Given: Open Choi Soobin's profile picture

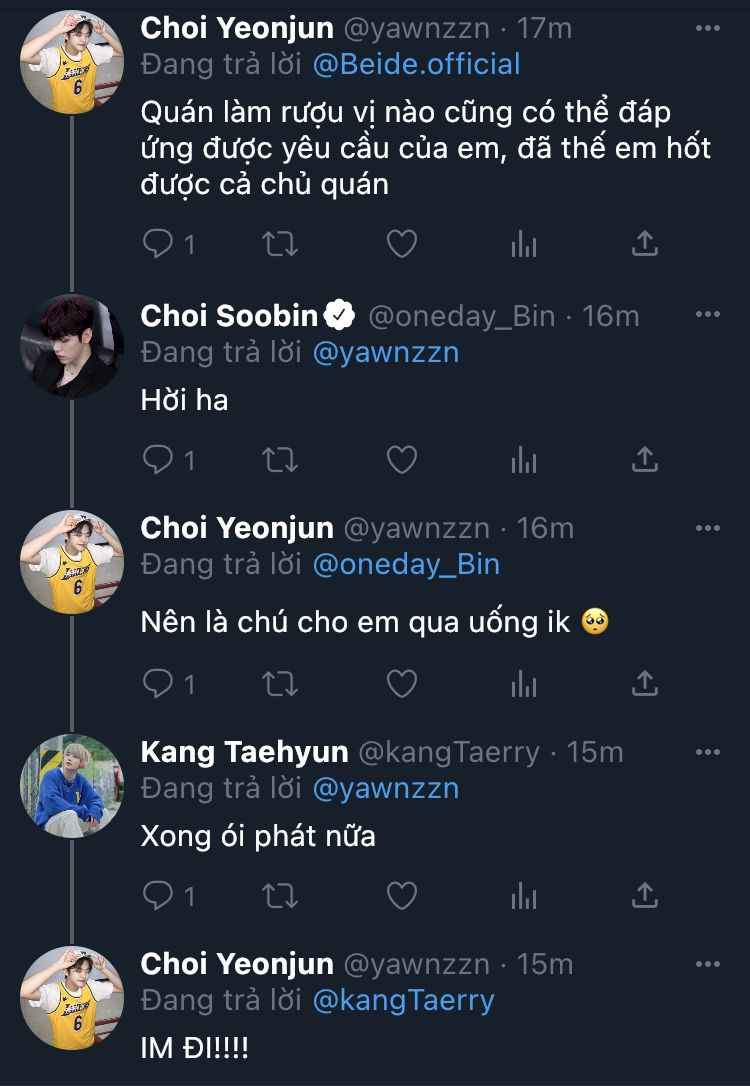Looking at the screenshot, I should [x=72, y=346].
